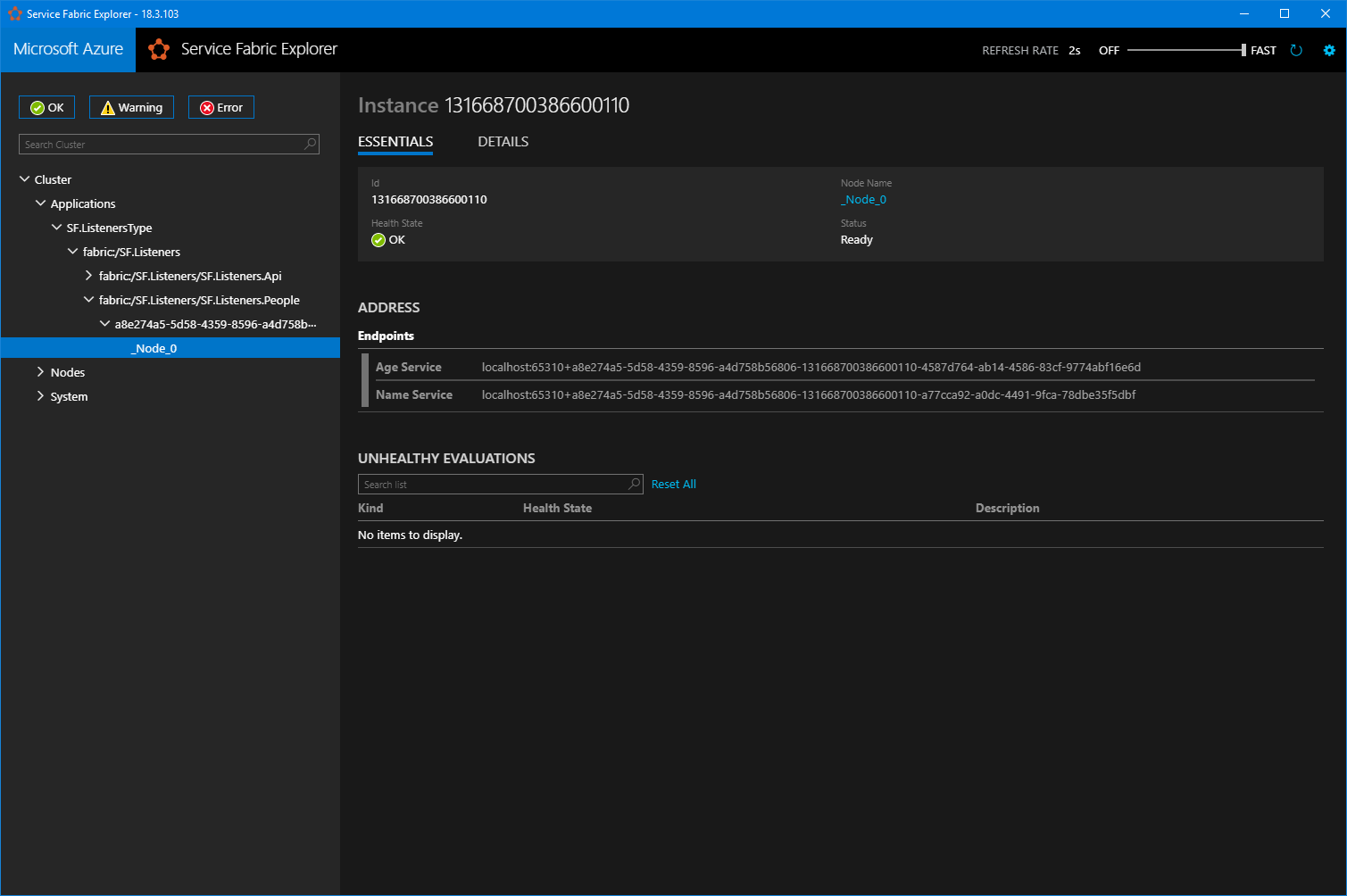
Task: Click the refresh icon in the header
Action: tap(1296, 51)
